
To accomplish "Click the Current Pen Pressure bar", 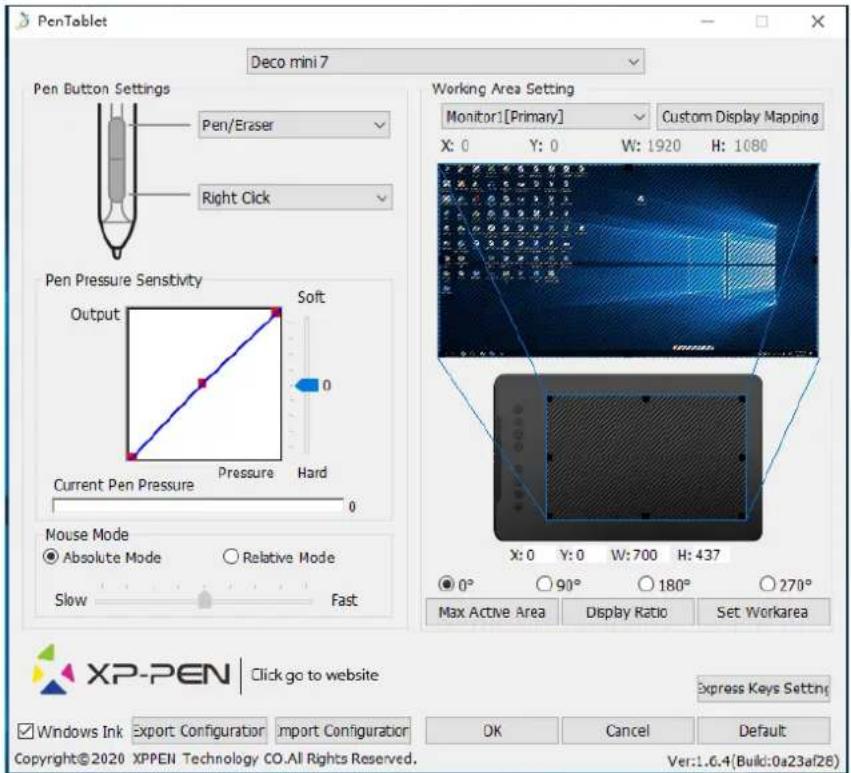I will 198,506.
